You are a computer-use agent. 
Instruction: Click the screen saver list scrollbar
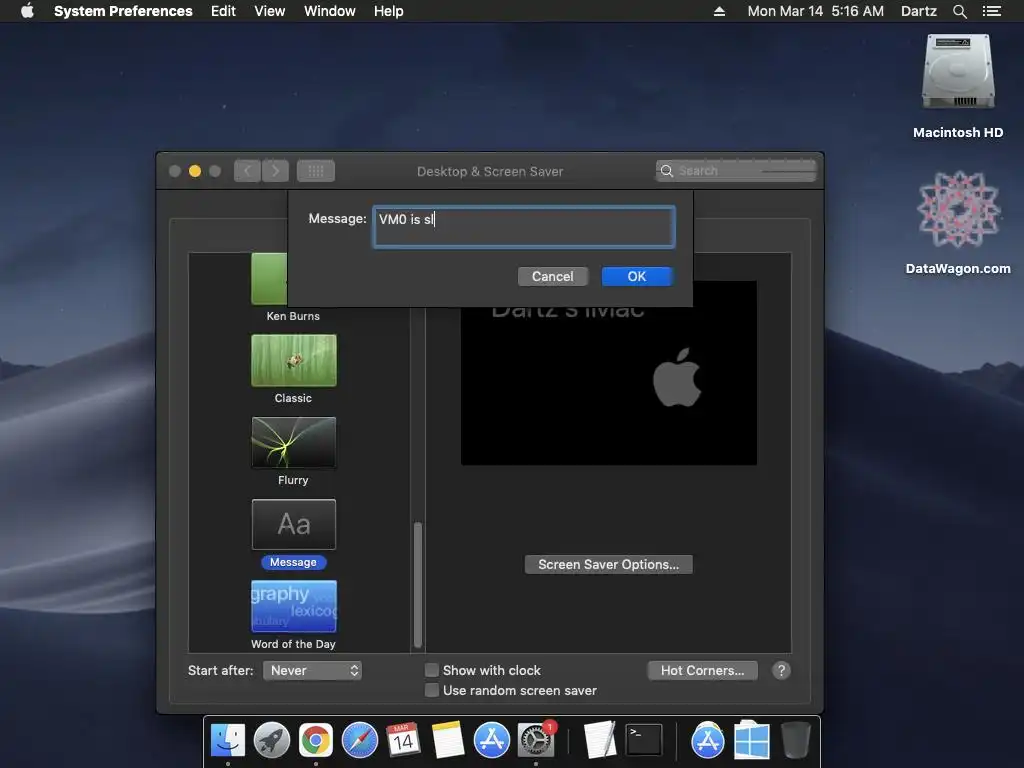(418, 584)
